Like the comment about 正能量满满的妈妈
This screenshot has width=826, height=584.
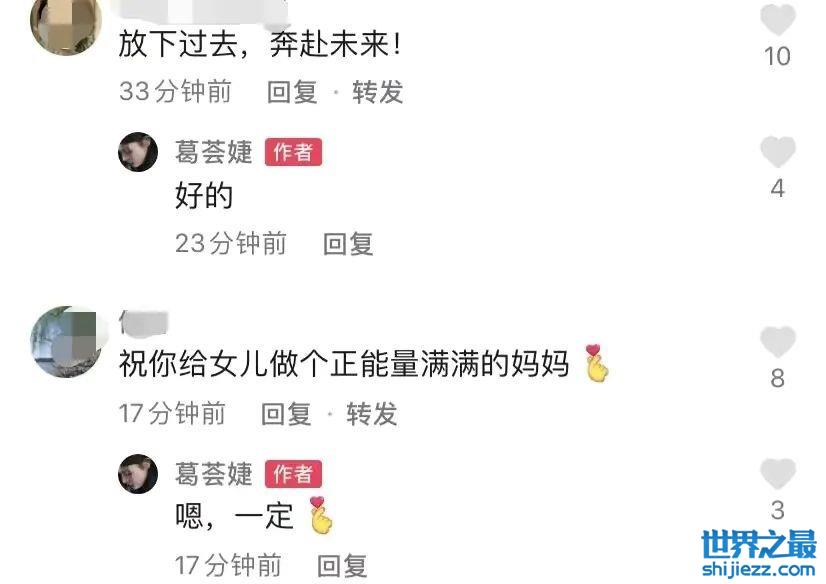[778, 342]
